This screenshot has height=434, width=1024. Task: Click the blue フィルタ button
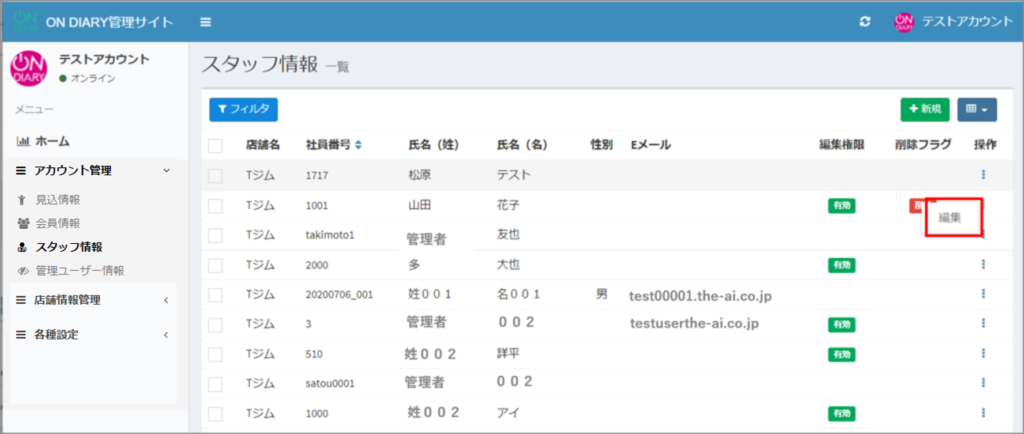pyautogui.click(x=243, y=109)
